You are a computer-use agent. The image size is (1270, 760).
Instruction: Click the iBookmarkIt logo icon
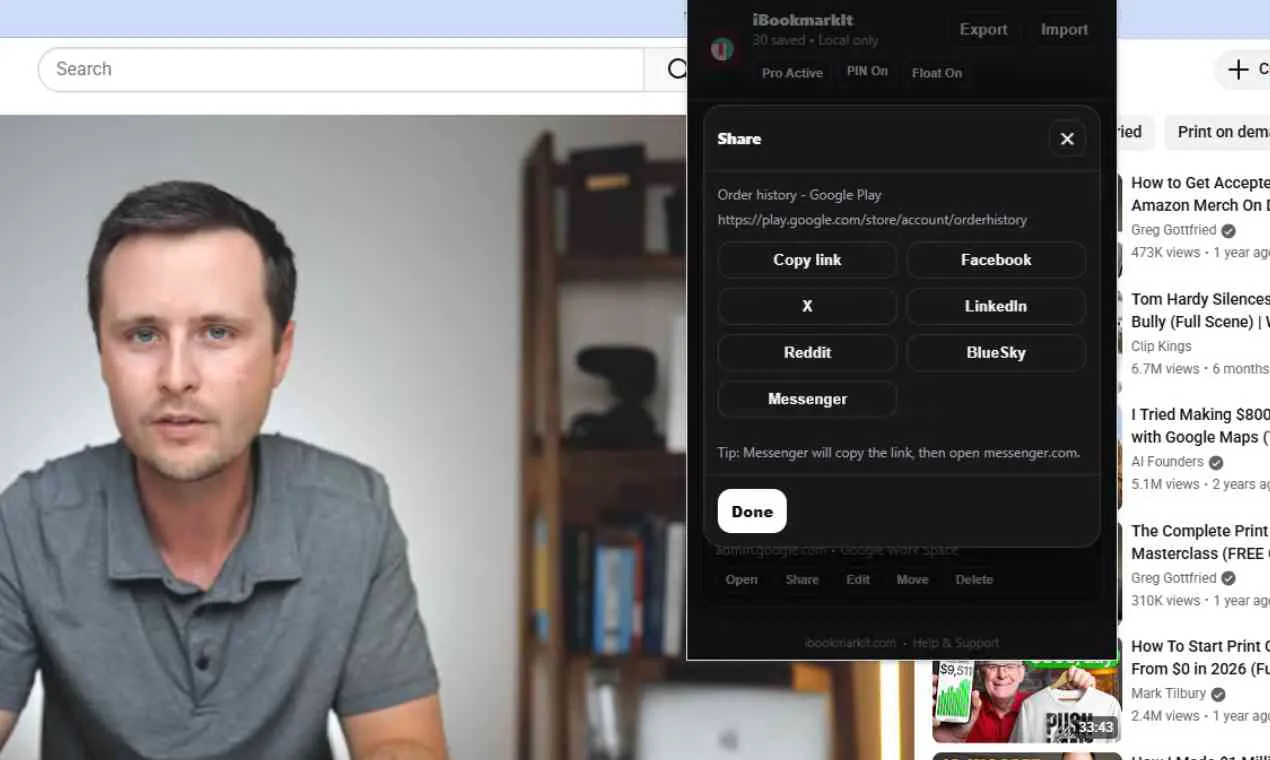point(722,49)
